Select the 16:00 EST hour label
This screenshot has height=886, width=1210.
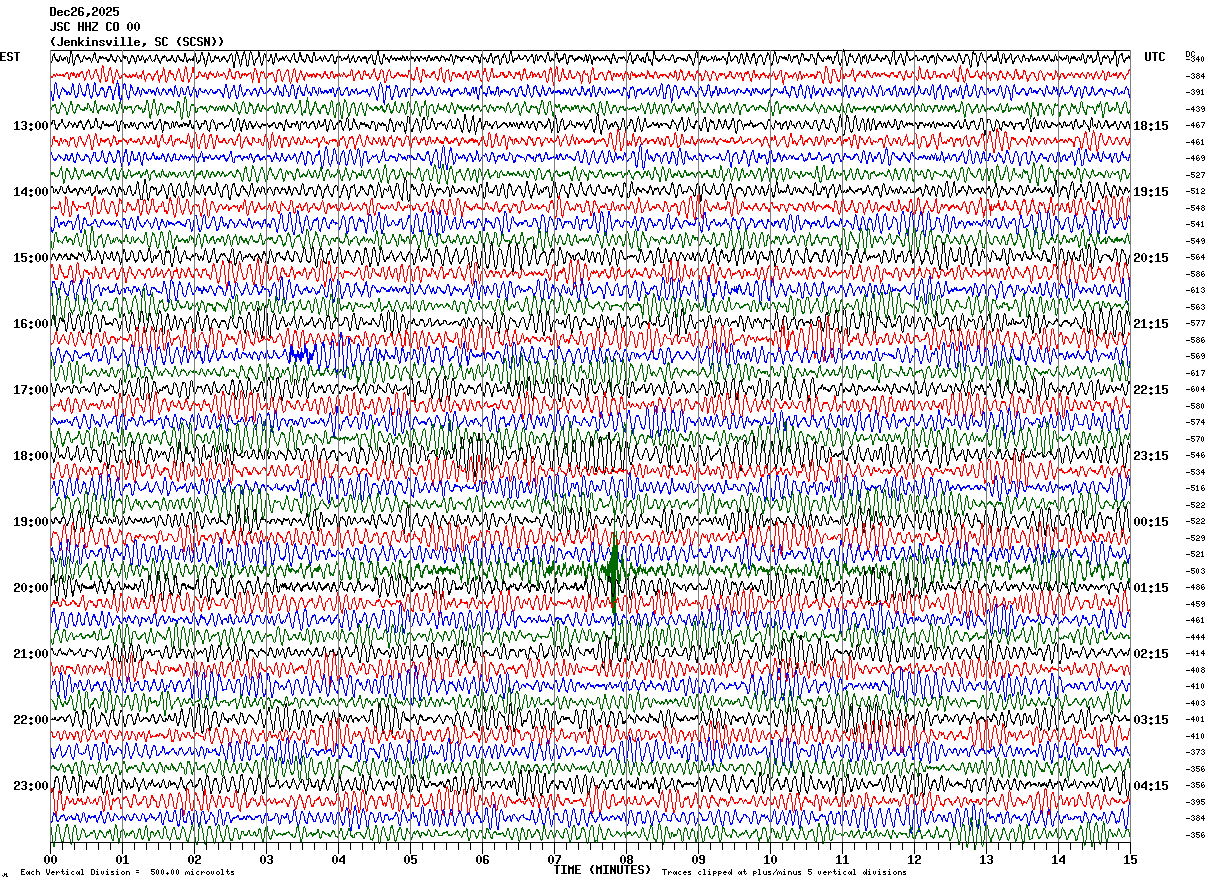pos(30,324)
